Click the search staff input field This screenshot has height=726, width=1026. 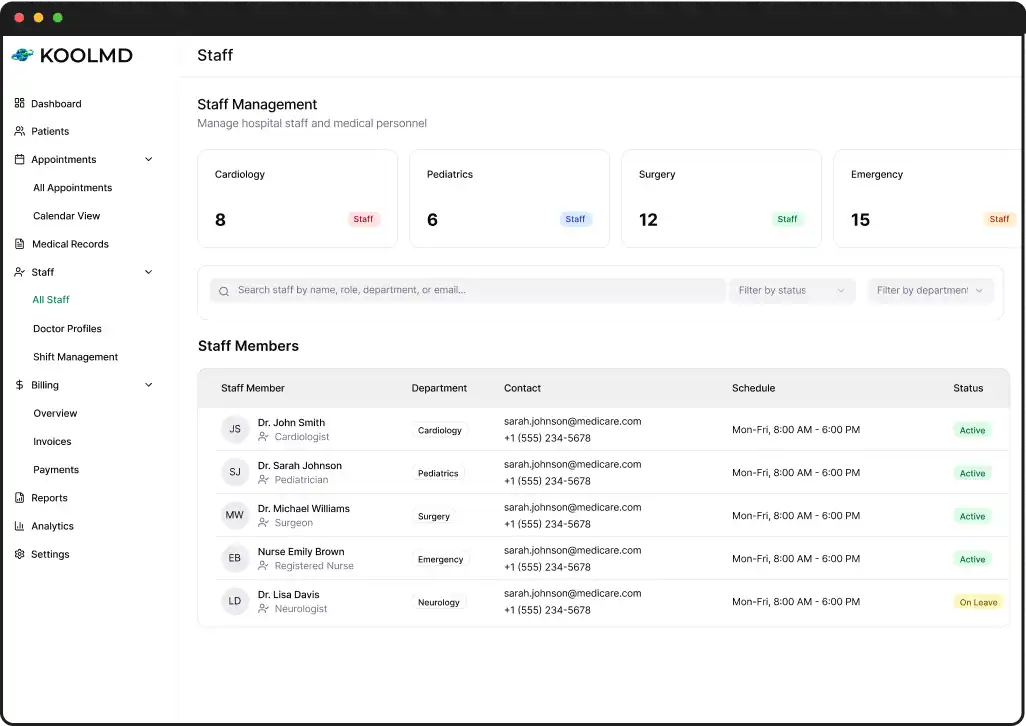[x=467, y=290]
